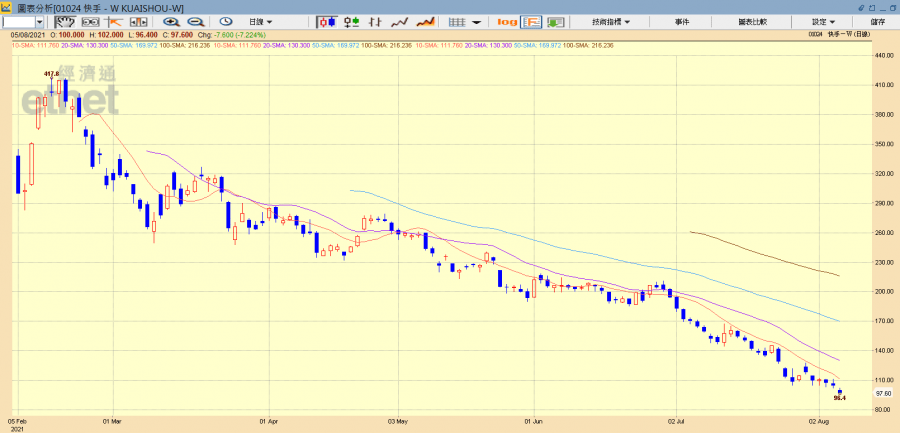Click the zoom out magnifier
Image resolution: width=900 pixels, height=433 pixels.
tap(197, 21)
